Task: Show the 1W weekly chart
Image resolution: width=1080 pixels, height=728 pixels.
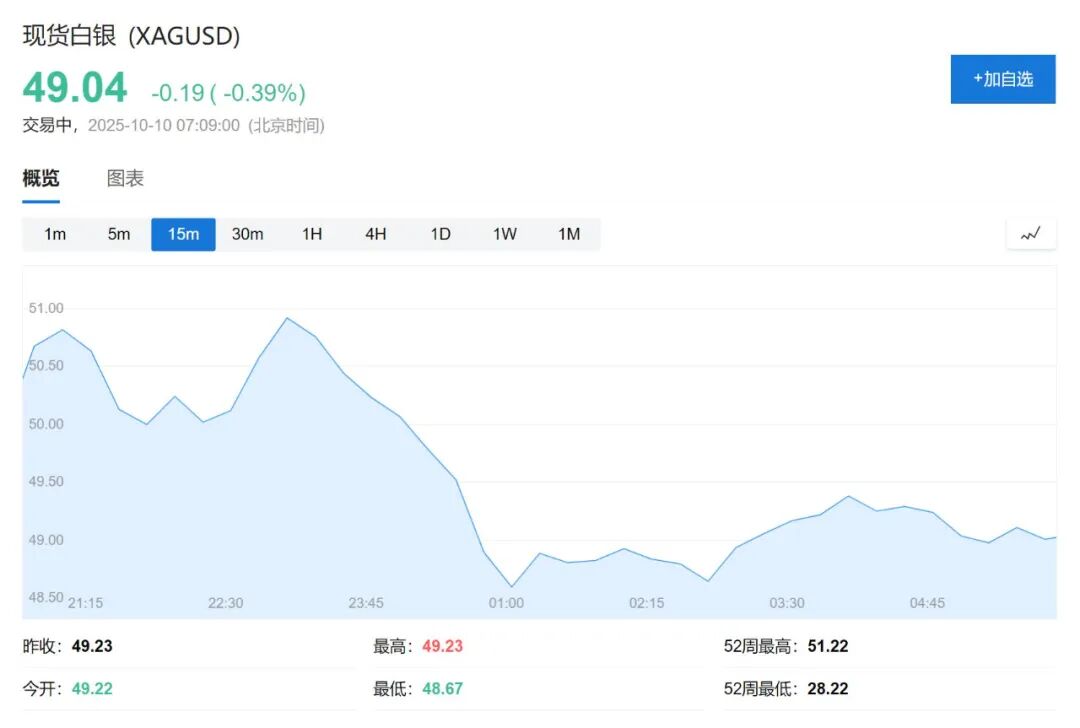Action: click(x=505, y=234)
